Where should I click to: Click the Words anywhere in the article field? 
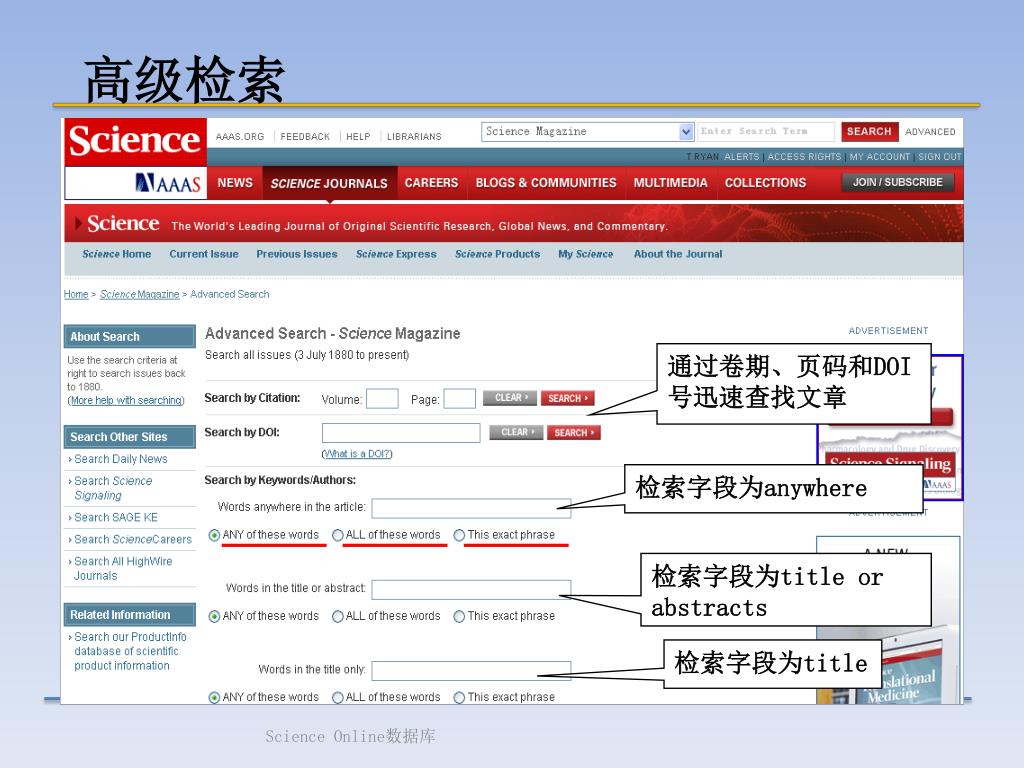coord(471,508)
